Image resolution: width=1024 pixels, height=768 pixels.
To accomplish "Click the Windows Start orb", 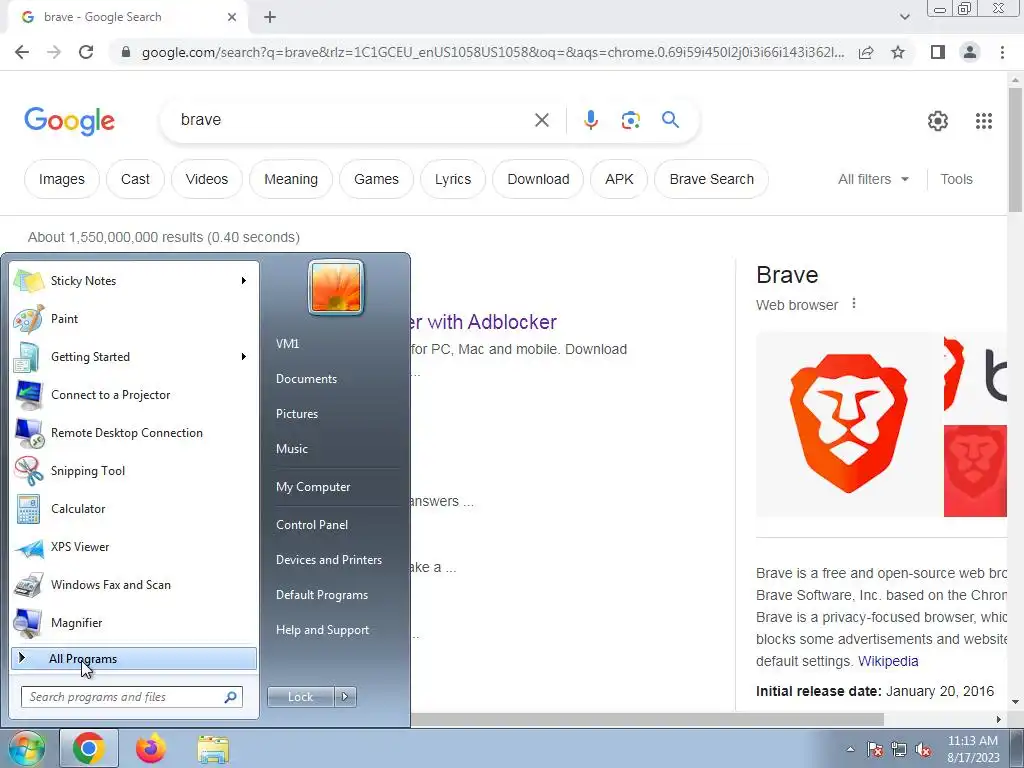I will [x=25, y=748].
